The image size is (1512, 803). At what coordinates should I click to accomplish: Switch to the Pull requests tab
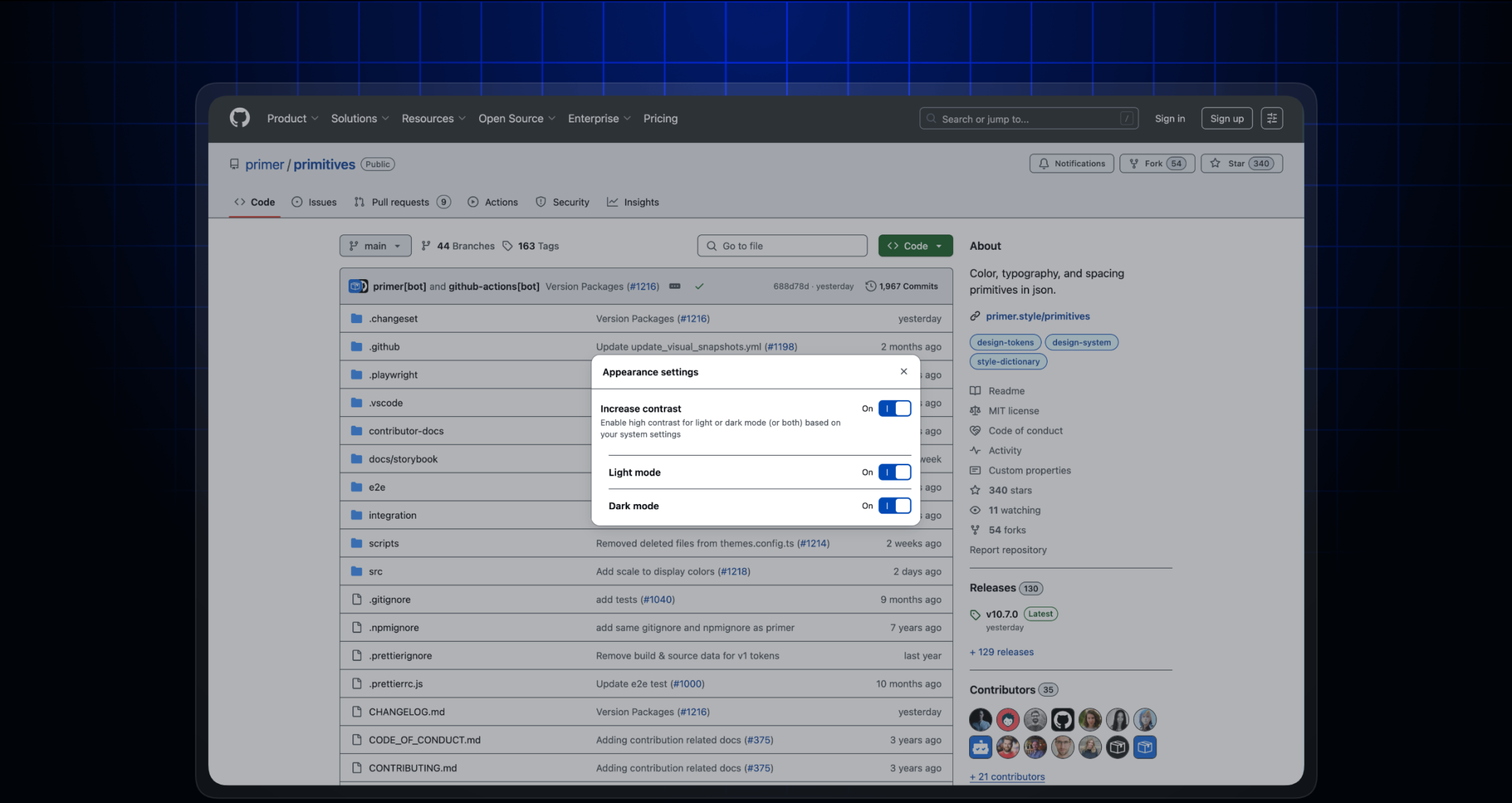402,202
